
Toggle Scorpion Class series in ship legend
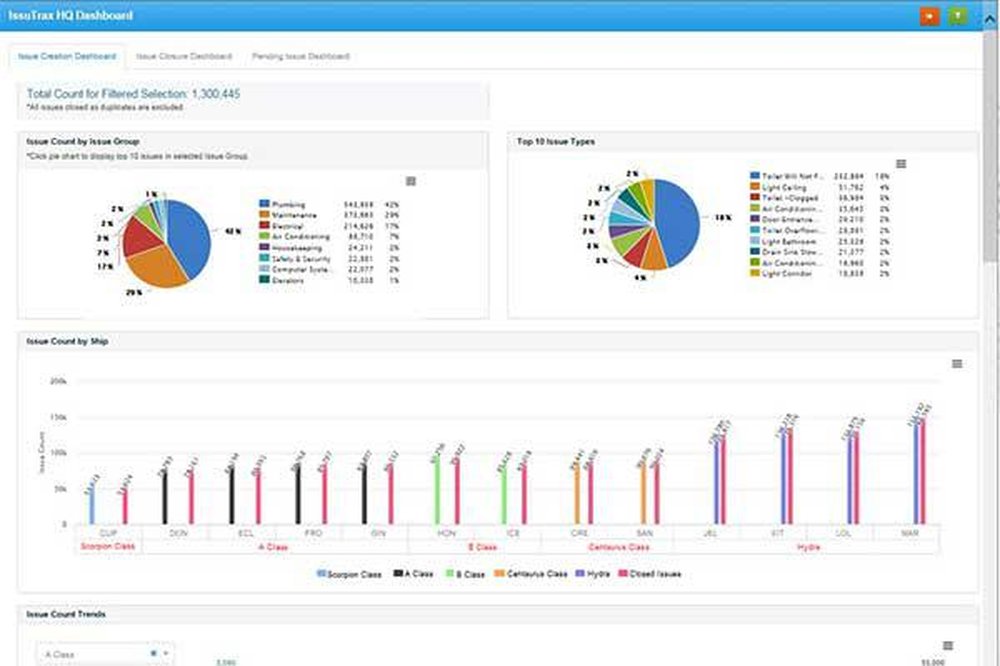[349, 574]
